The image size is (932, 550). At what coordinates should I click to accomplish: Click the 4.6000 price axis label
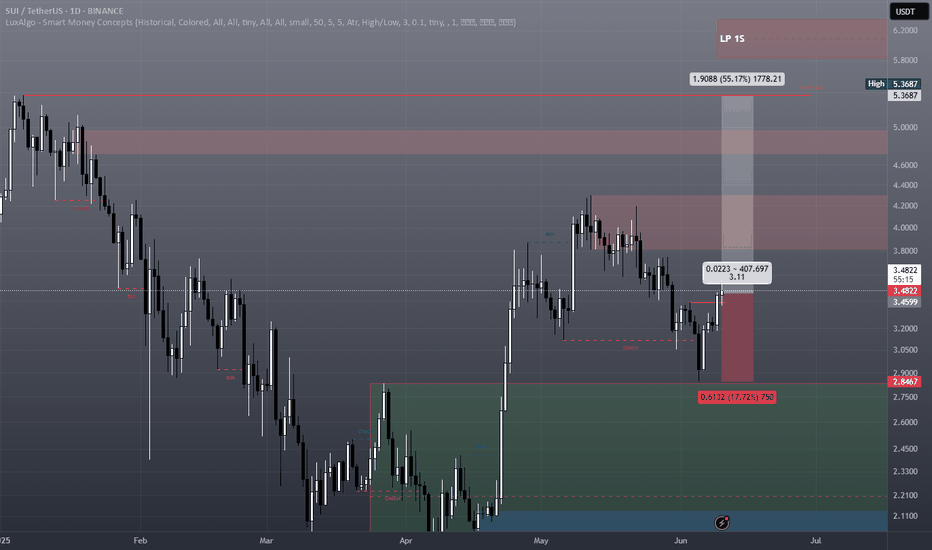905,165
